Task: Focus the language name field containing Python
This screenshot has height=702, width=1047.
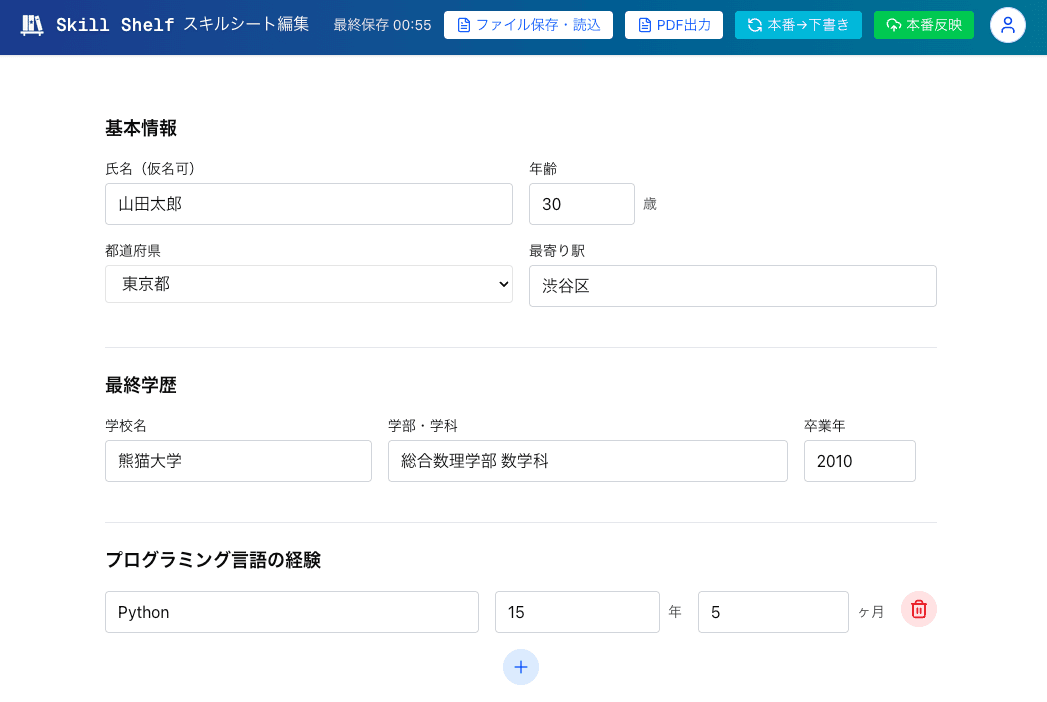Action: [x=292, y=612]
